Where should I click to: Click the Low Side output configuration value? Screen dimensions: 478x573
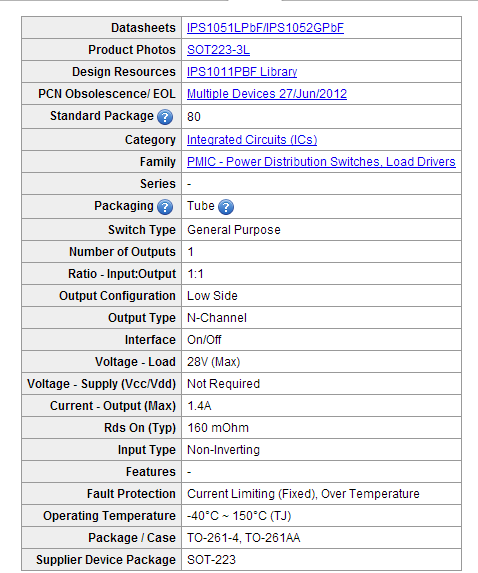(x=212, y=295)
